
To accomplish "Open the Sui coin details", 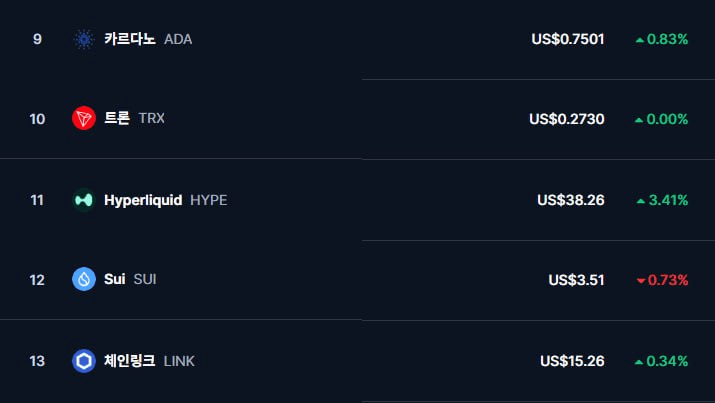I will pyautogui.click(x=114, y=279).
